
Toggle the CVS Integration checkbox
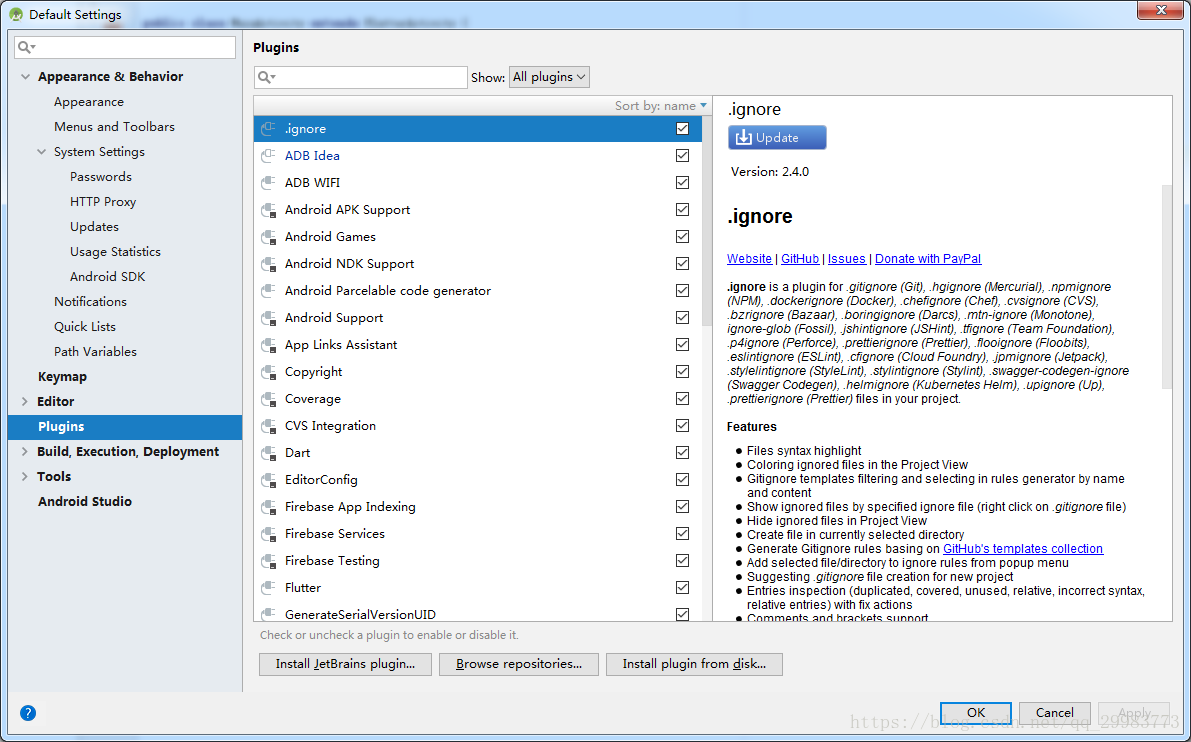(682, 425)
